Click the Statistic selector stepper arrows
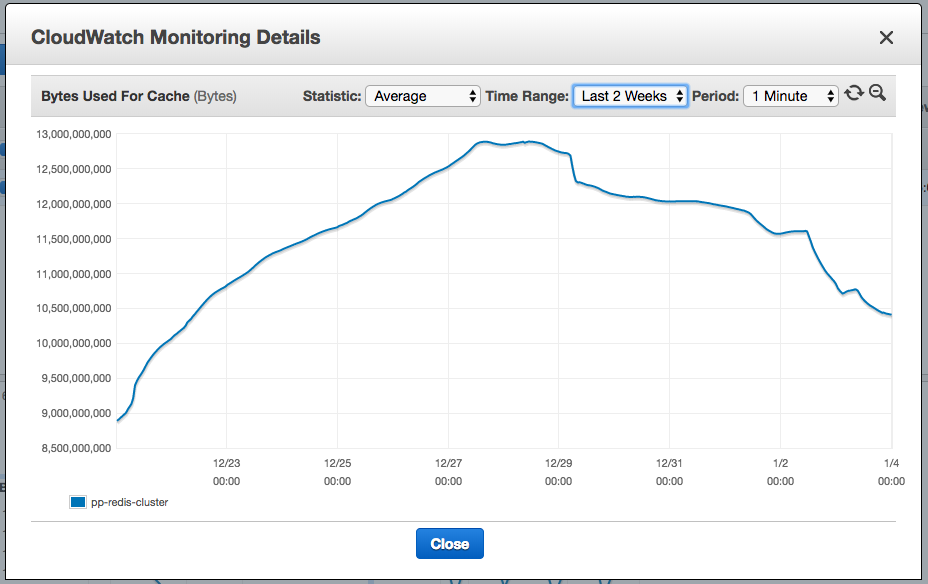This screenshot has height=584, width=928. 473,96
